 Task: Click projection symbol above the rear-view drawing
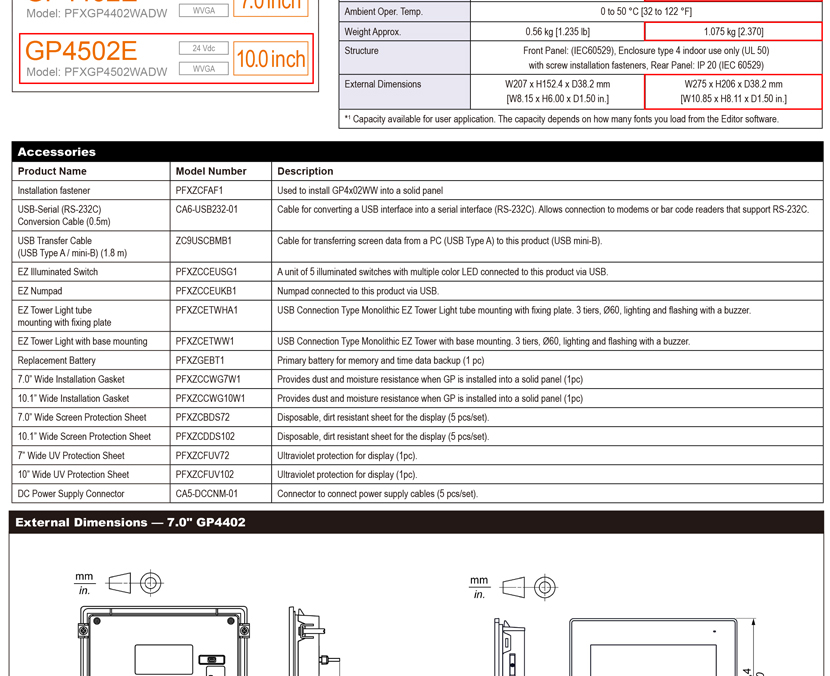coord(135,583)
